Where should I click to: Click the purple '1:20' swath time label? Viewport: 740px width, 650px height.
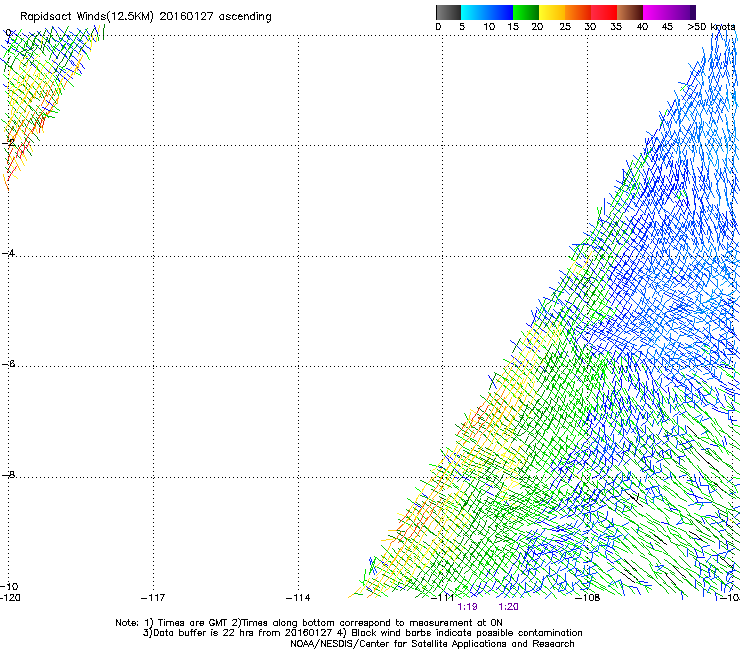(508, 607)
